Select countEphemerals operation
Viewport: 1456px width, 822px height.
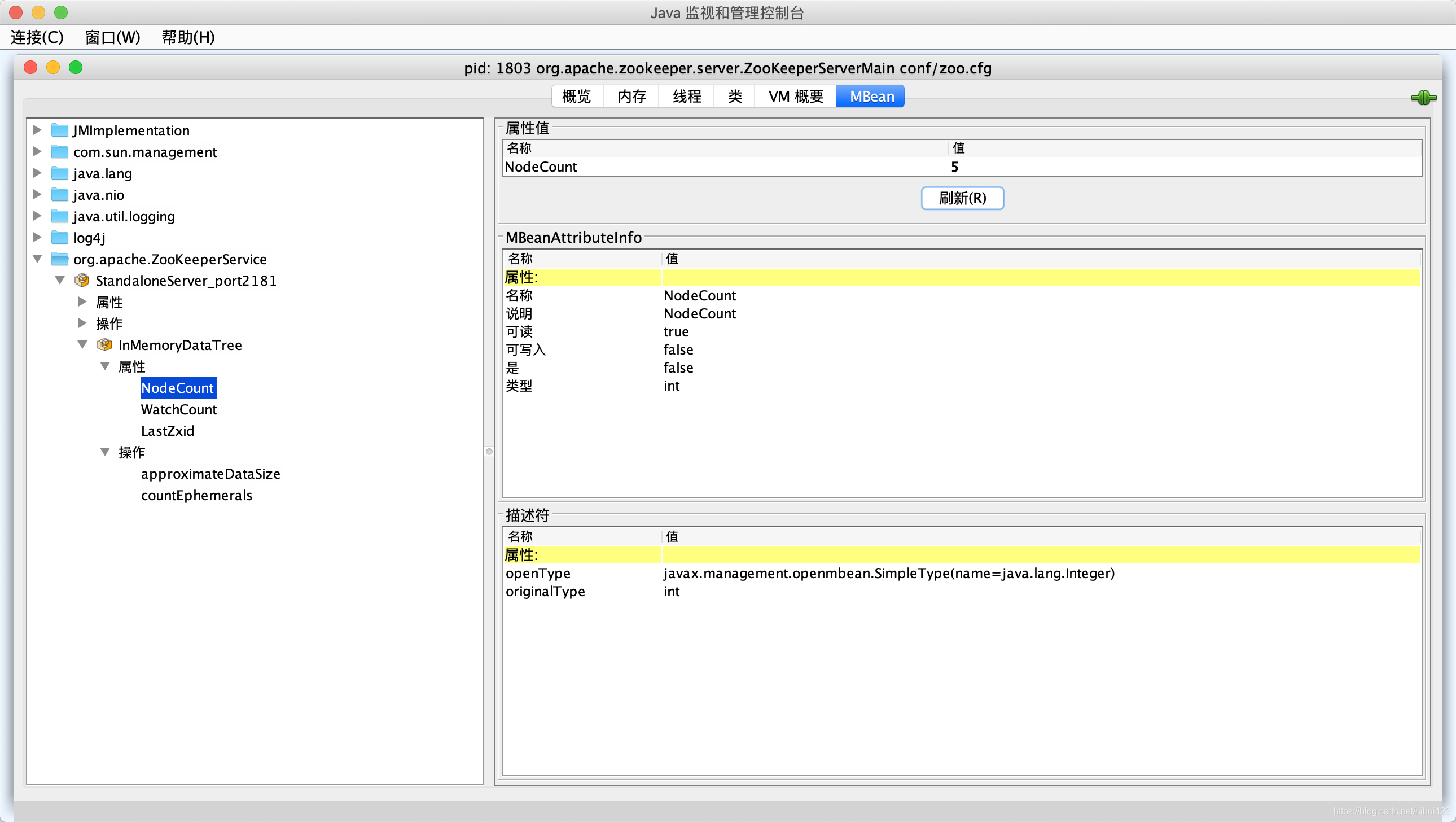point(197,496)
